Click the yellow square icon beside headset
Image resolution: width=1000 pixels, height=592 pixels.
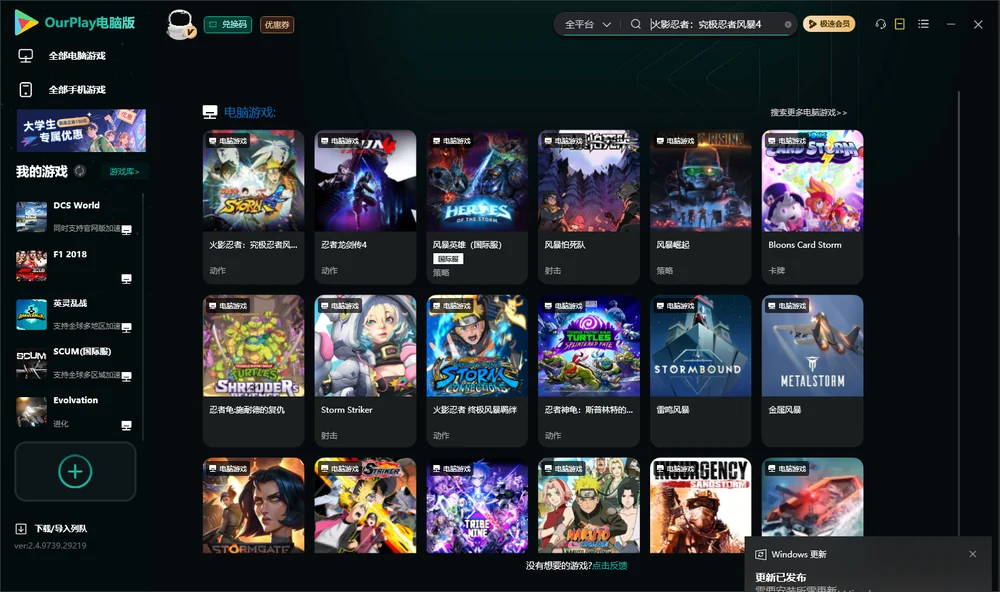click(x=900, y=24)
